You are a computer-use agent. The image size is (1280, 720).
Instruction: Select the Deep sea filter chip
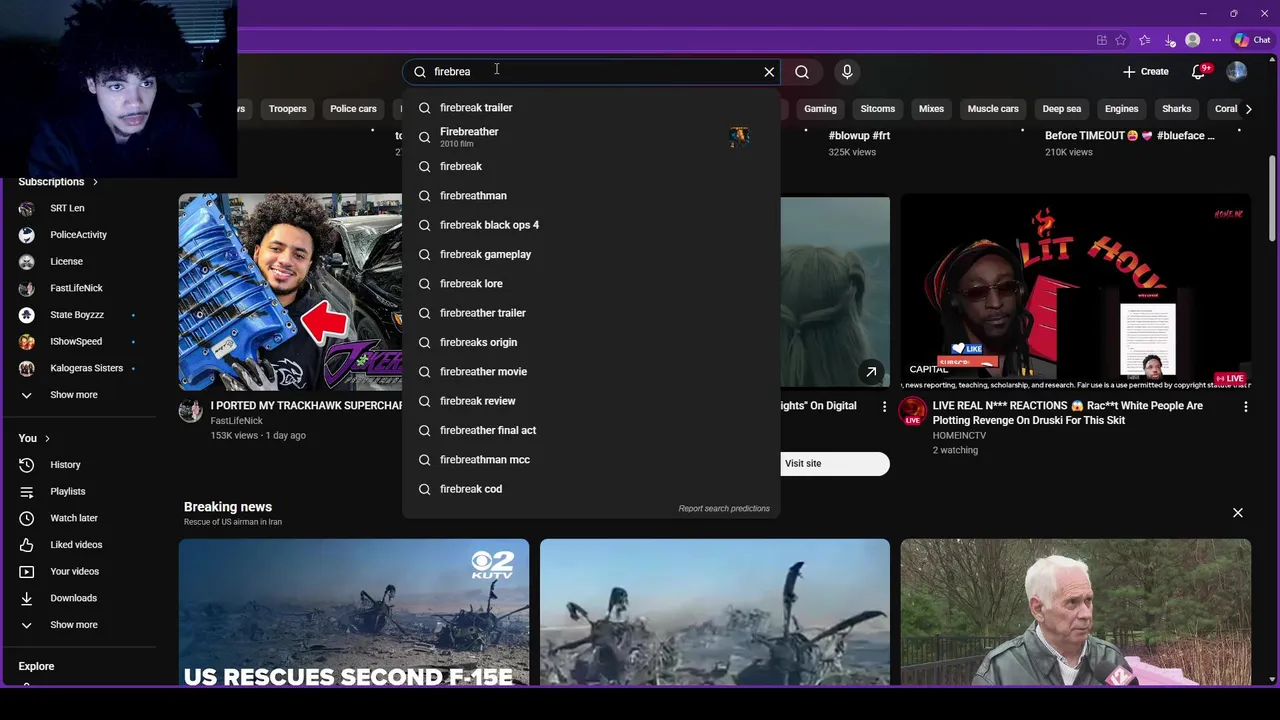[1061, 109]
